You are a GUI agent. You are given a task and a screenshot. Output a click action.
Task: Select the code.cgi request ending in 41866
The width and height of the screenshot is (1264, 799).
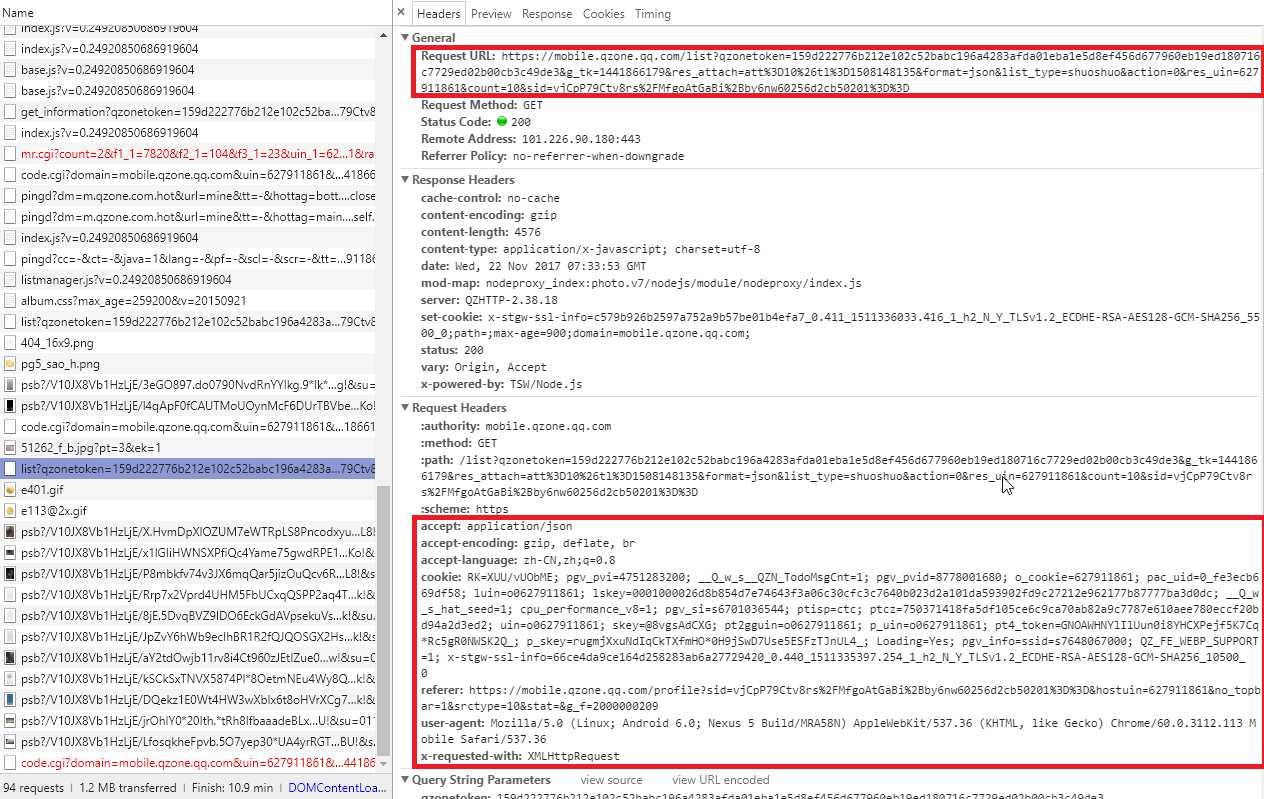[x=188, y=175]
